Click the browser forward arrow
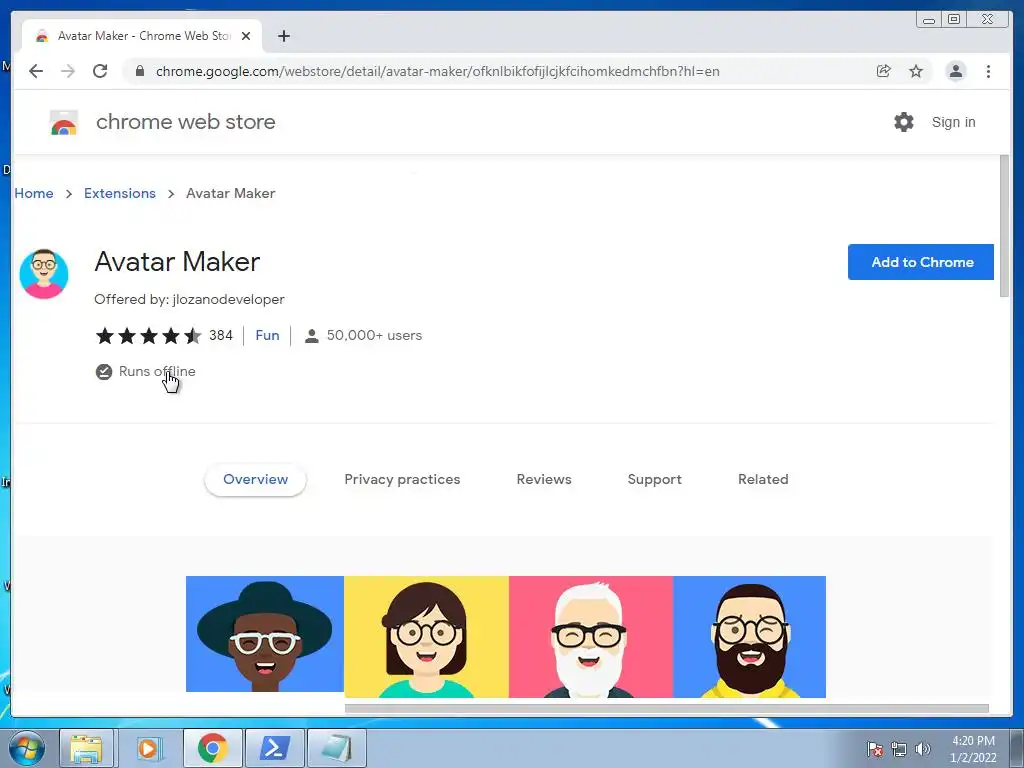This screenshot has height=768, width=1024. tap(68, 71)
